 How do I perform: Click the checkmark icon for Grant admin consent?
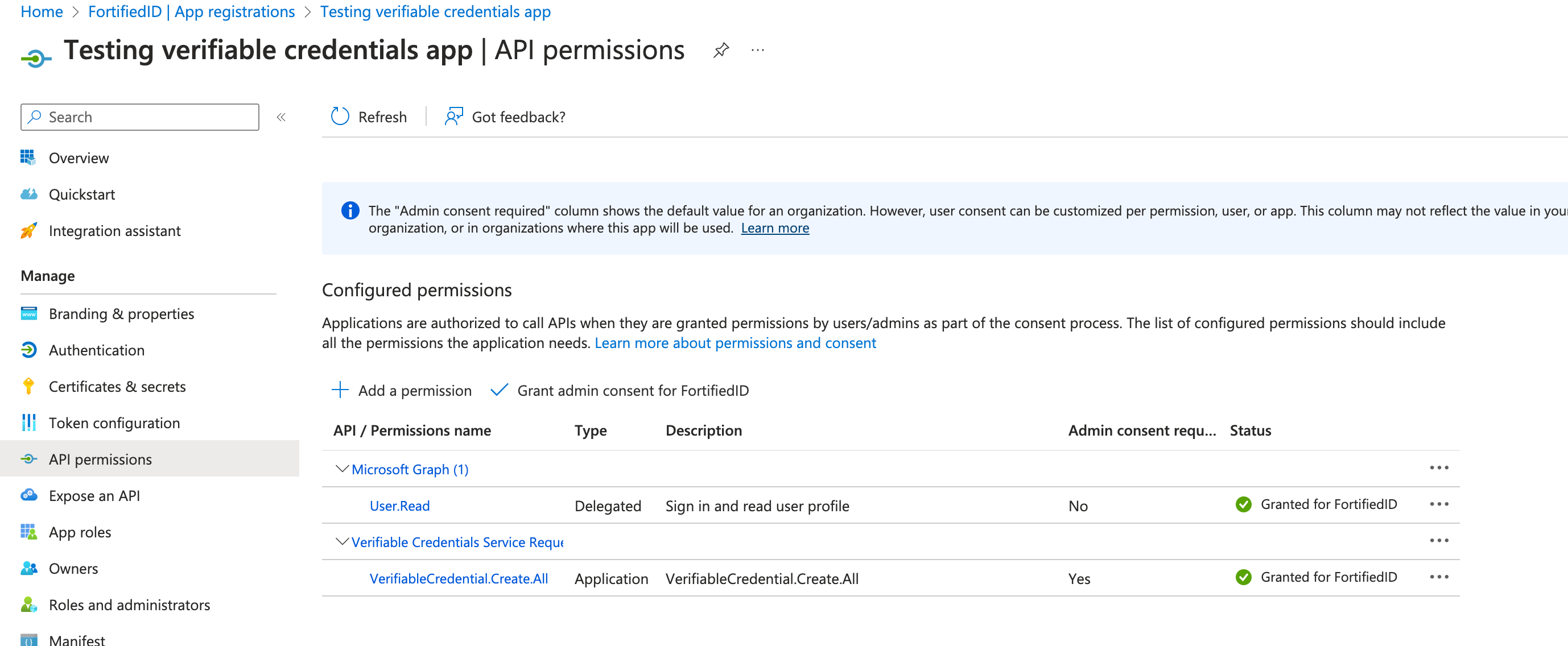pyautogui.click(x=498, y=390)
